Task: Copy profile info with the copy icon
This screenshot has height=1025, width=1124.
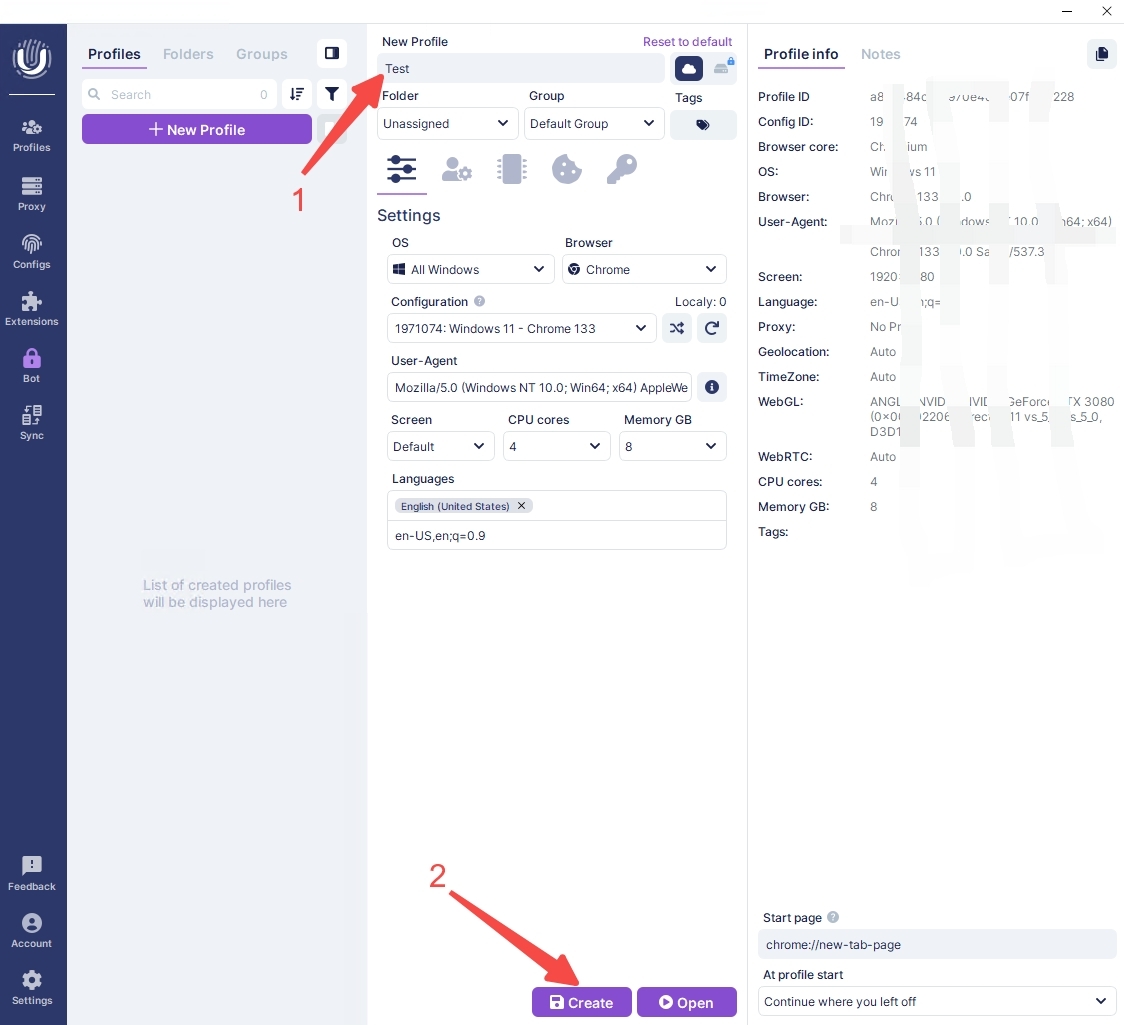Action: pos(1101,54)
